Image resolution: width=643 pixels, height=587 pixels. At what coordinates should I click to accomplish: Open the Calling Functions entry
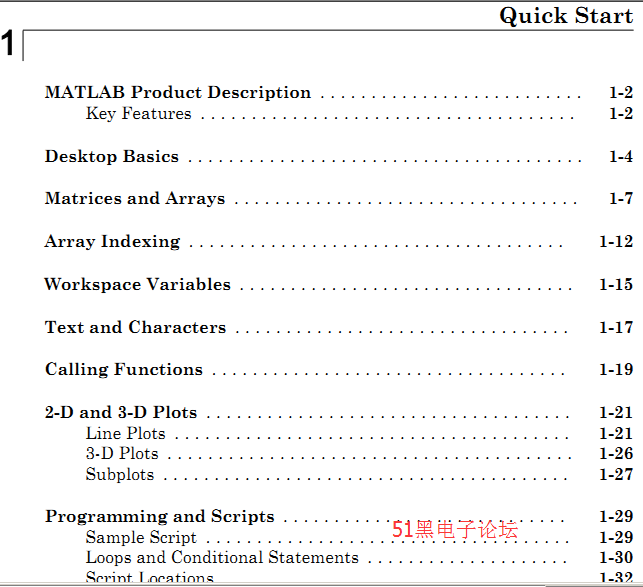pyautogui.click(x=124, y=370)
